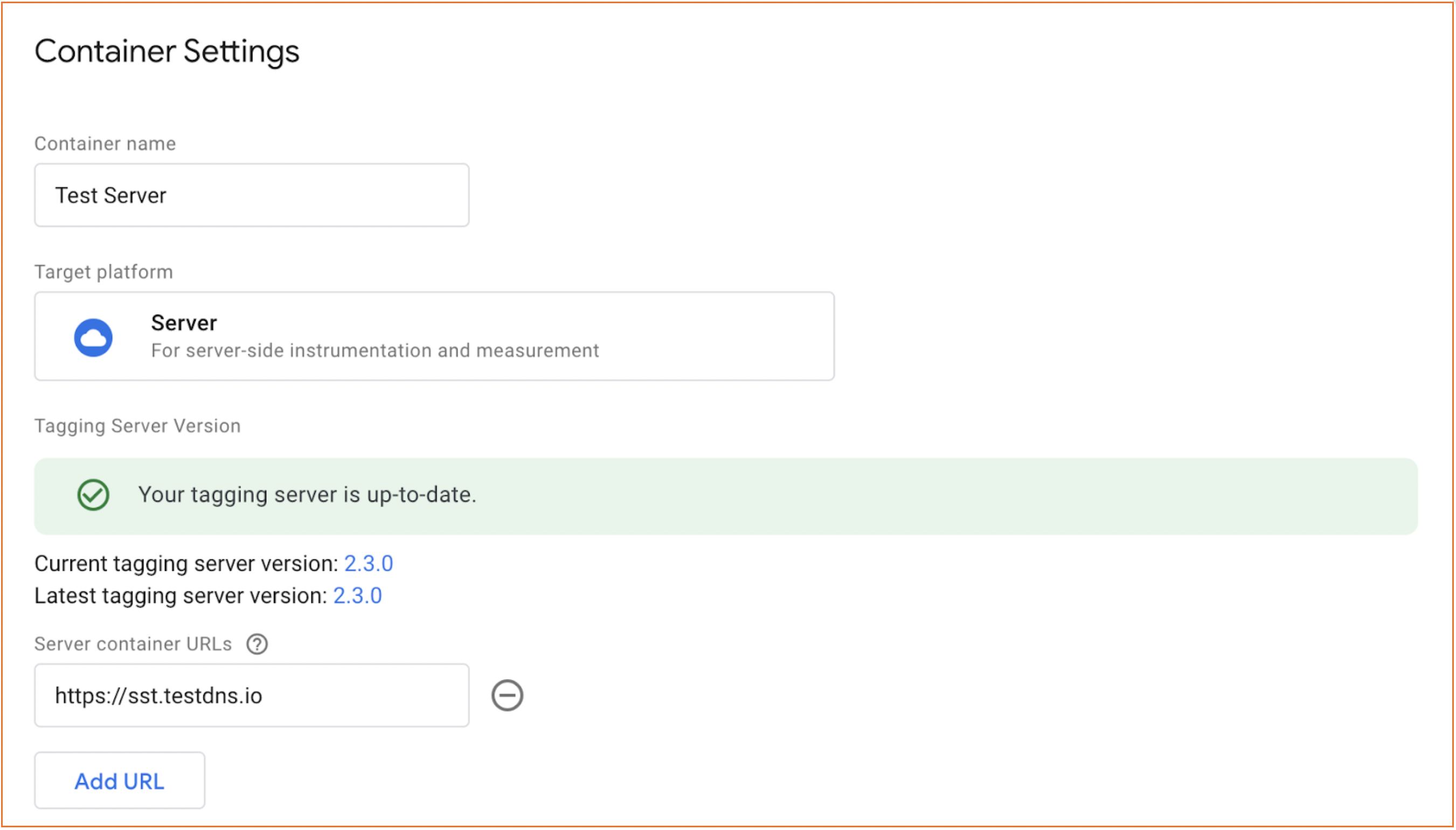Select the circled minus beside the URL field
The image size is (1456, 830).
point(508,694)
